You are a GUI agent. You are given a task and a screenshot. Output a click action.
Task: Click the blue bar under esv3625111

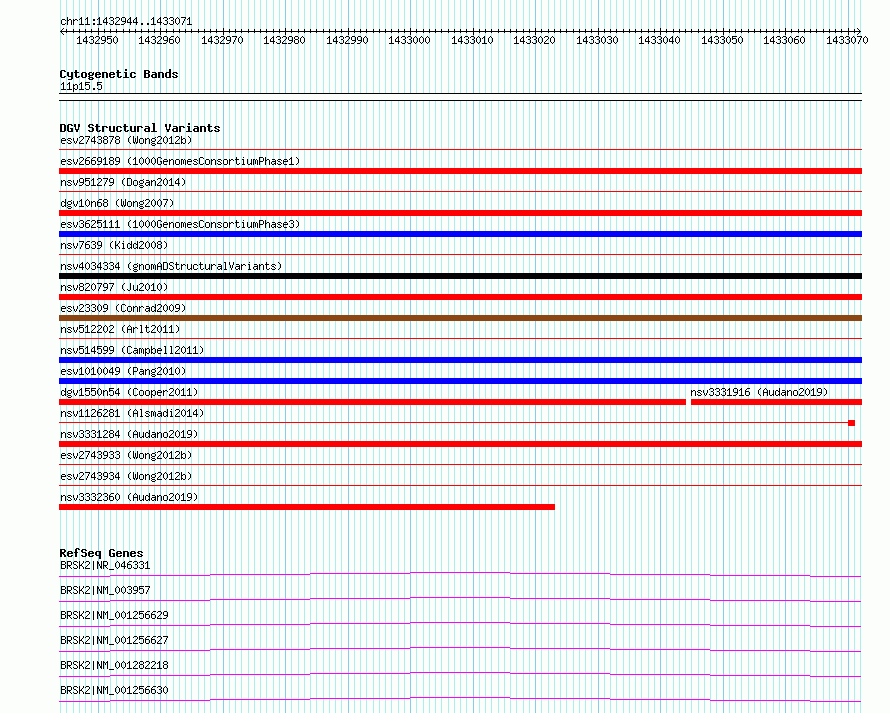pos(460,234)
